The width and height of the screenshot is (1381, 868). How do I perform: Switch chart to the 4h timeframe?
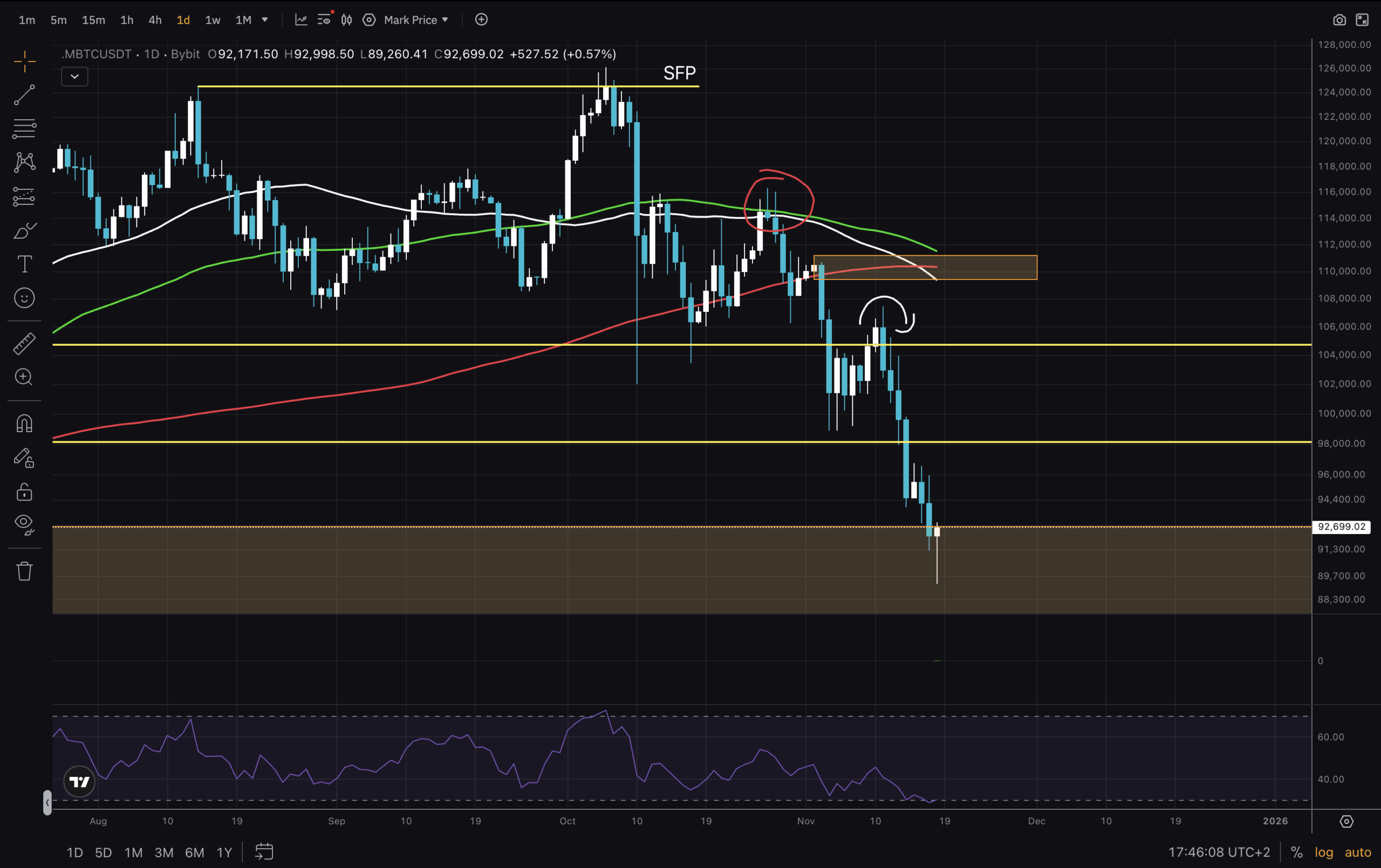point(154,20)
